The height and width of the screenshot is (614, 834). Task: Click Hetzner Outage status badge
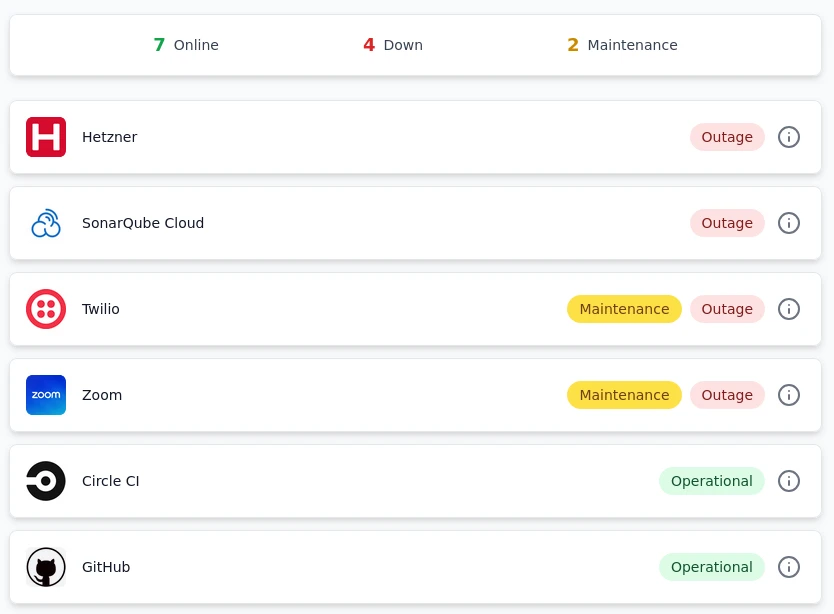pos(727,137)
